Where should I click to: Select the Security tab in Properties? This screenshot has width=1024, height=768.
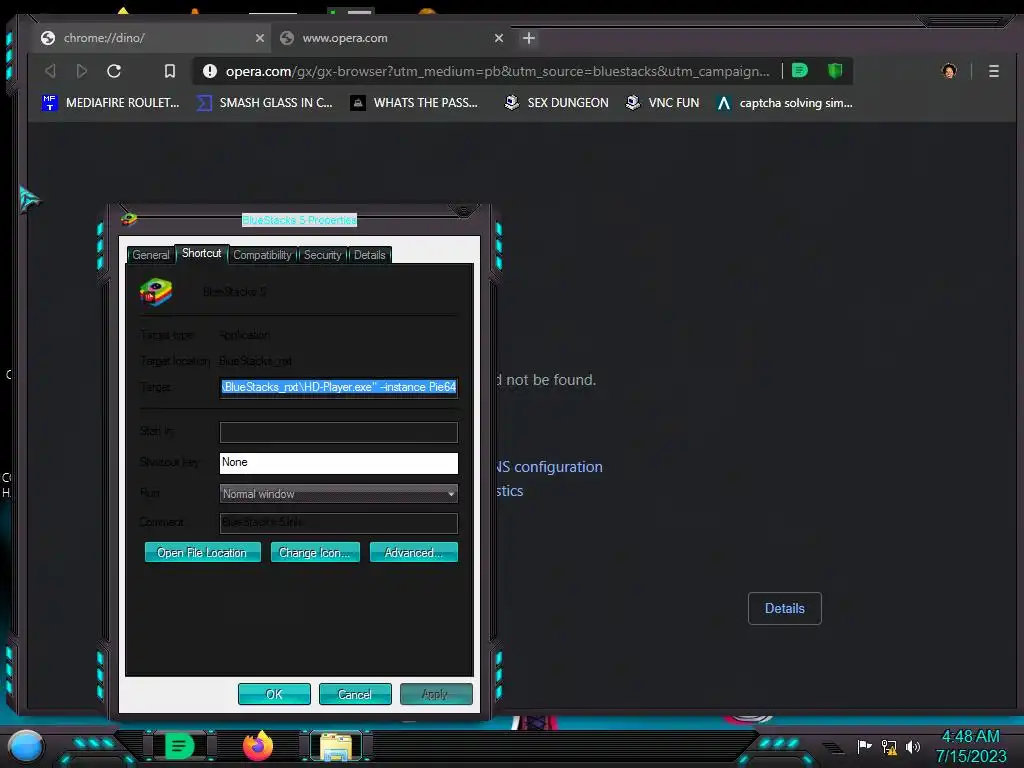[x=323, y=255]
